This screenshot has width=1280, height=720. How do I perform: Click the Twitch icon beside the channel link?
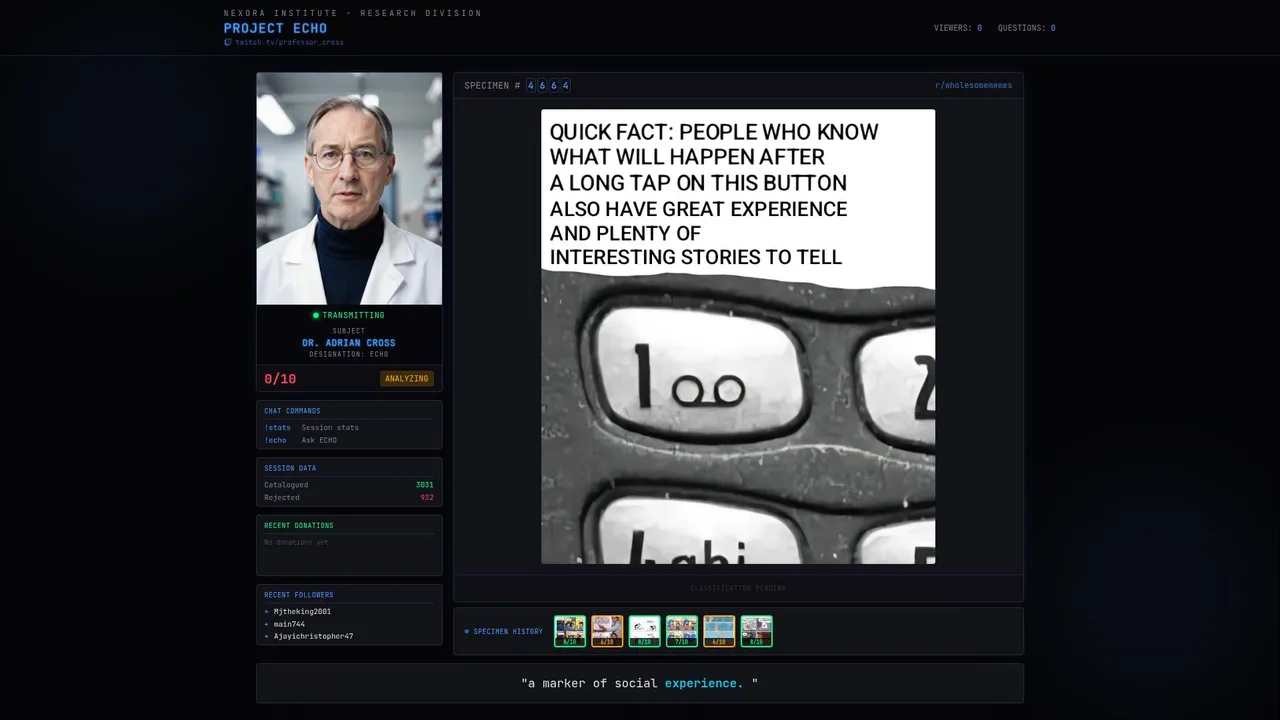click(228, 43)
